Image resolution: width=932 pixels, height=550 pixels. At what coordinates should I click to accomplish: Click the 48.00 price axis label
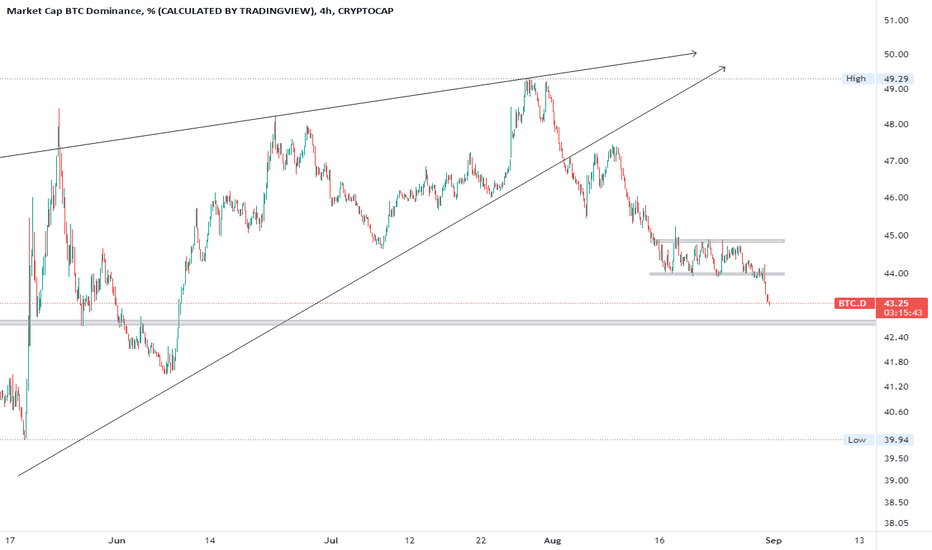896,124
